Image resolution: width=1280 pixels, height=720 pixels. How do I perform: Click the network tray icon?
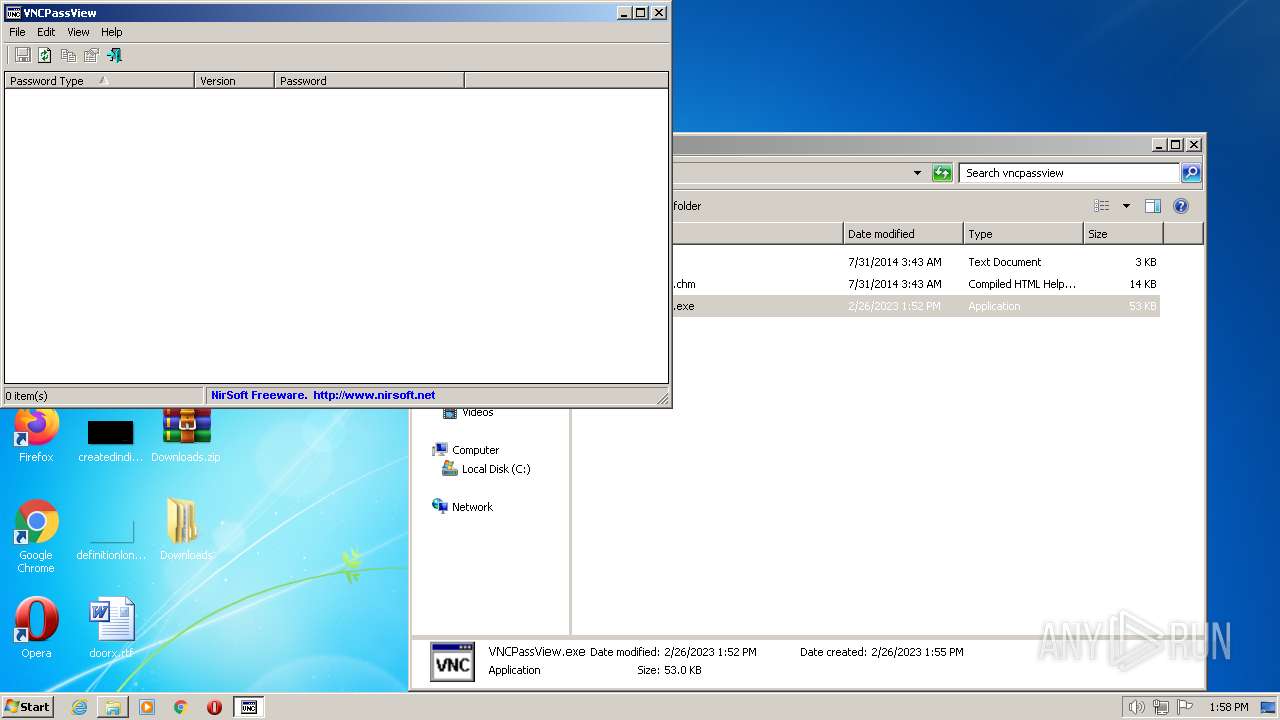[x=1161, y=707]
